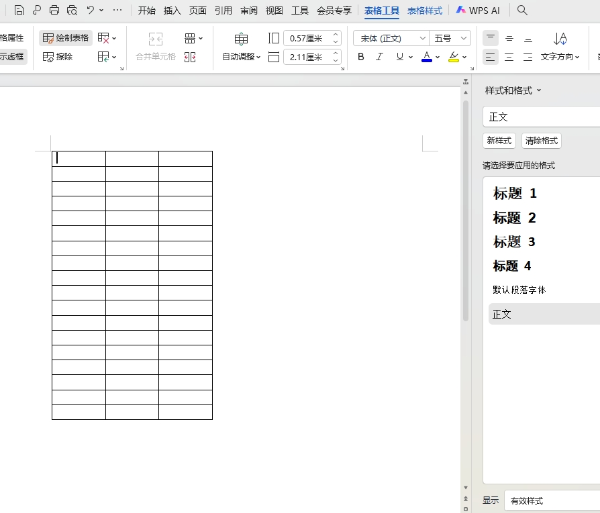Set cell vertical alignment to middle
The height and width of the screenshot is (513, 600).
click(x=509, y=38)
